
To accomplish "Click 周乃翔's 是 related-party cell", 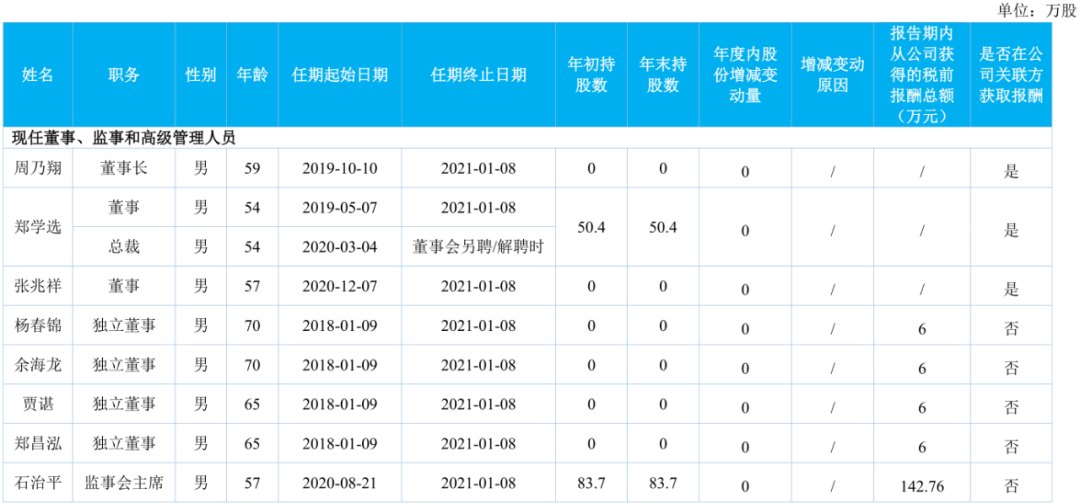I will click(x=1010, y=171).
